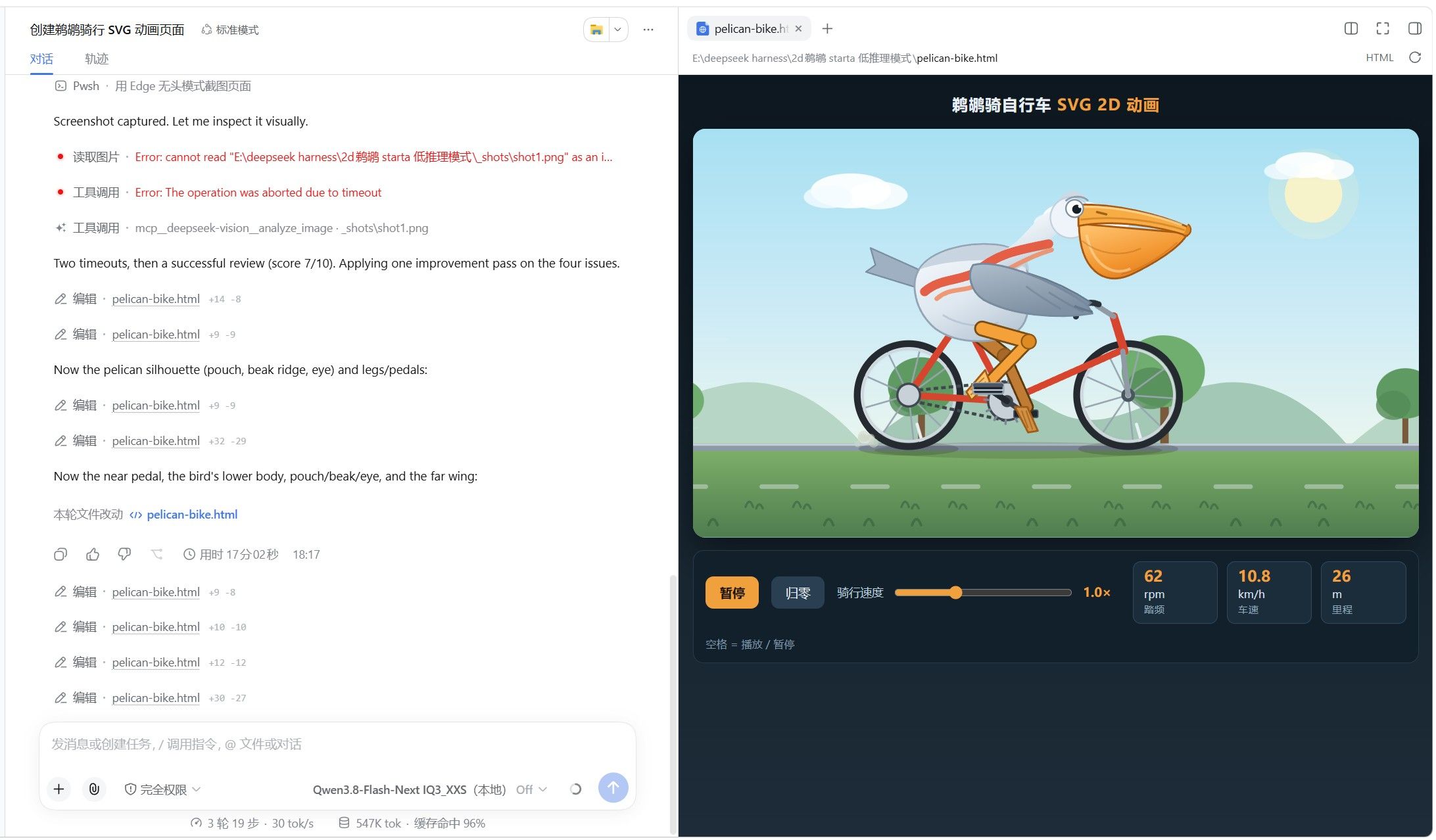Copy the response with copy icon
The height and width of the screenshot is (840, 1436).
pos(60,554)
